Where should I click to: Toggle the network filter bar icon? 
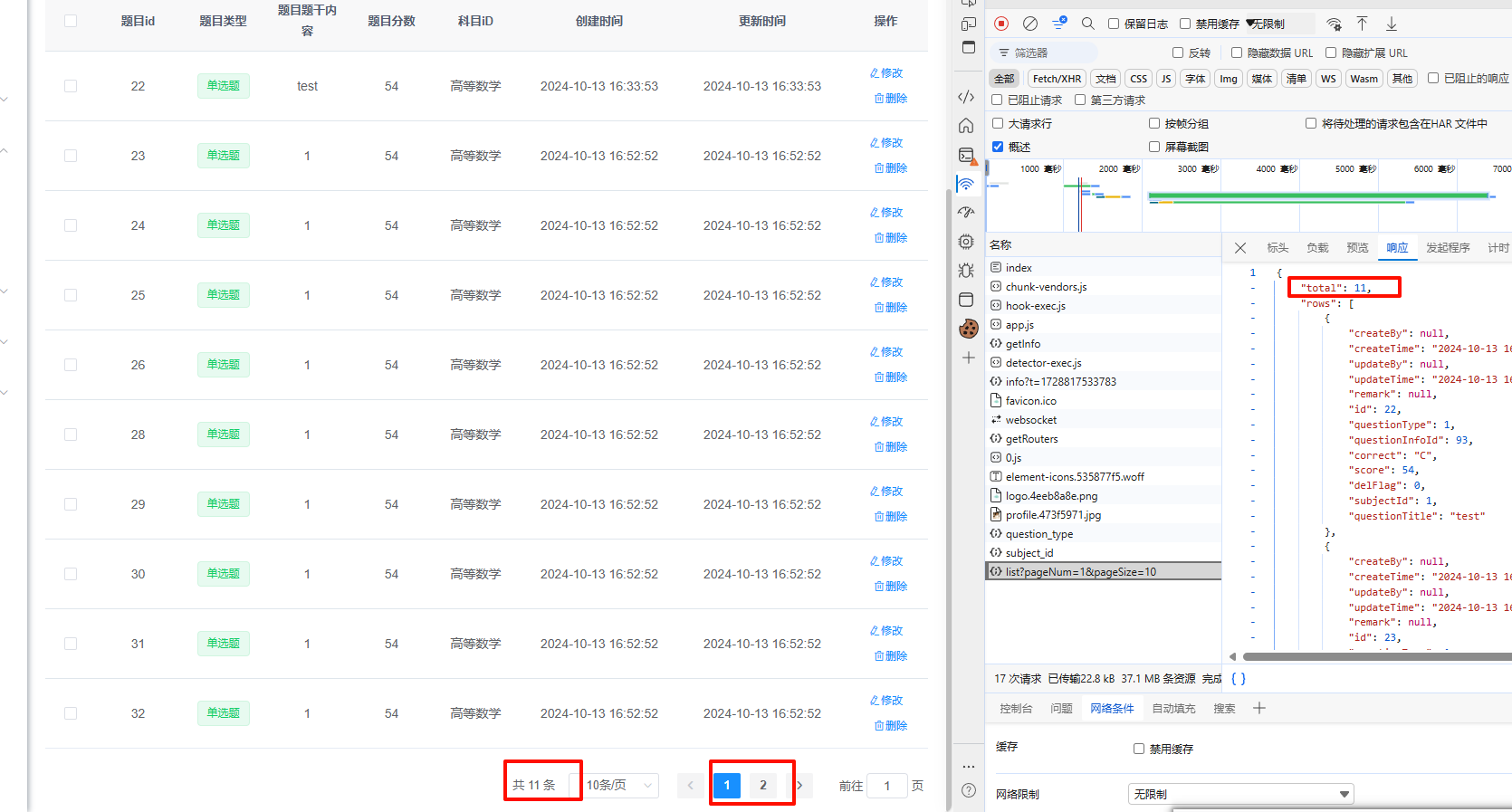(1059, 24)
